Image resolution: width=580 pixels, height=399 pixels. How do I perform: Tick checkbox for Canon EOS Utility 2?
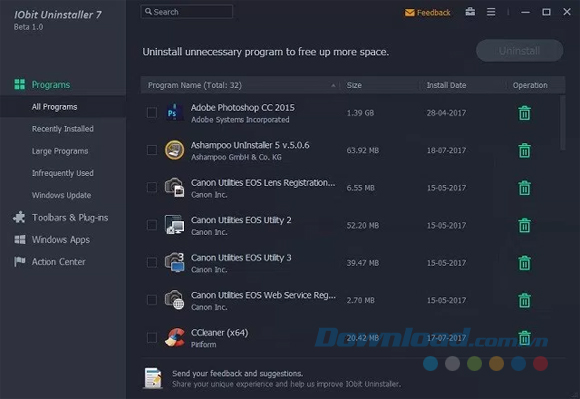(x=152, y=225)
